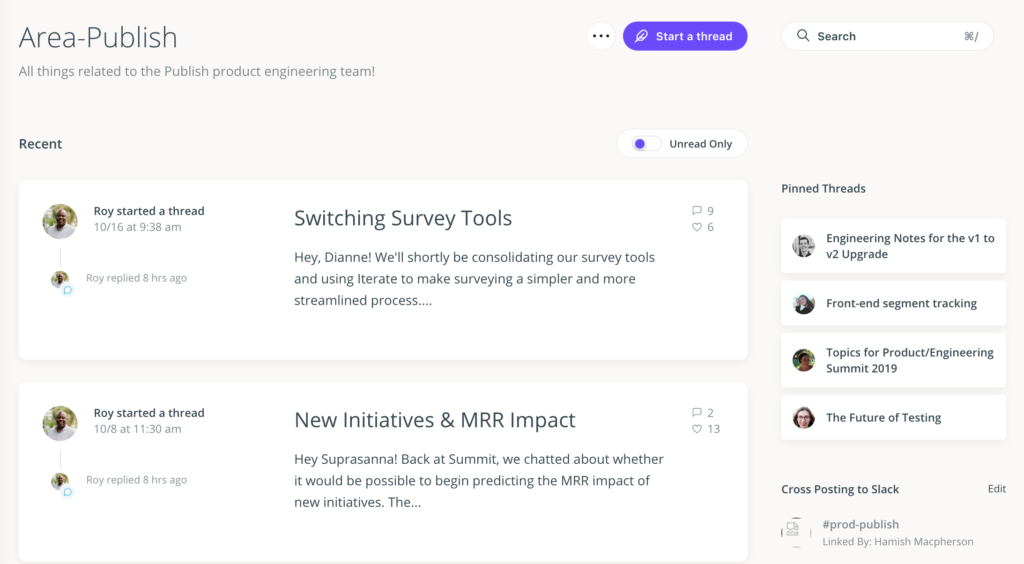The height and width of the screenshot is (564, 1024).
Task: Click heart icon on New Initiatives thread
Action: [x=697, y=429]
